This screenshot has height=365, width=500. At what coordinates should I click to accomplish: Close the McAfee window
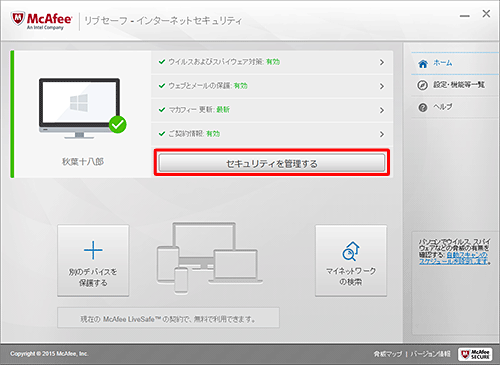pos(486,14)
